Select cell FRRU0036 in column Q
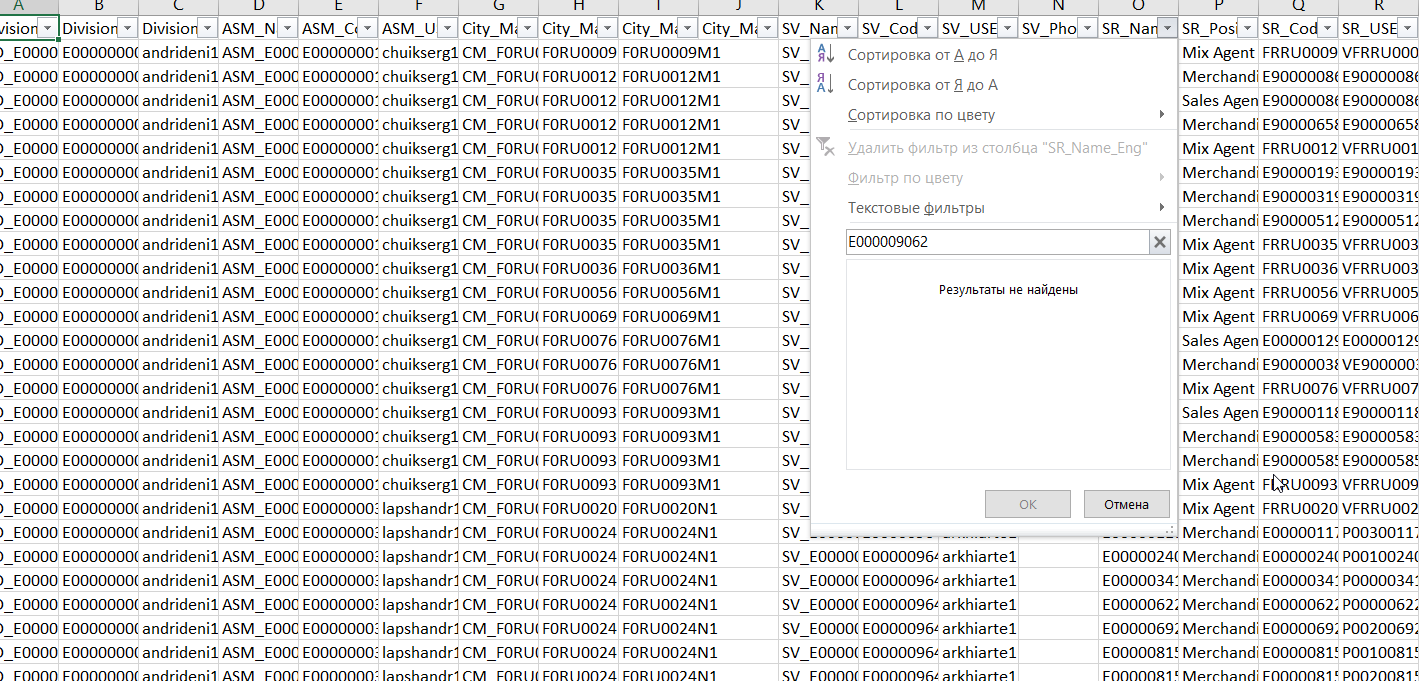 tap(1299, 268)
